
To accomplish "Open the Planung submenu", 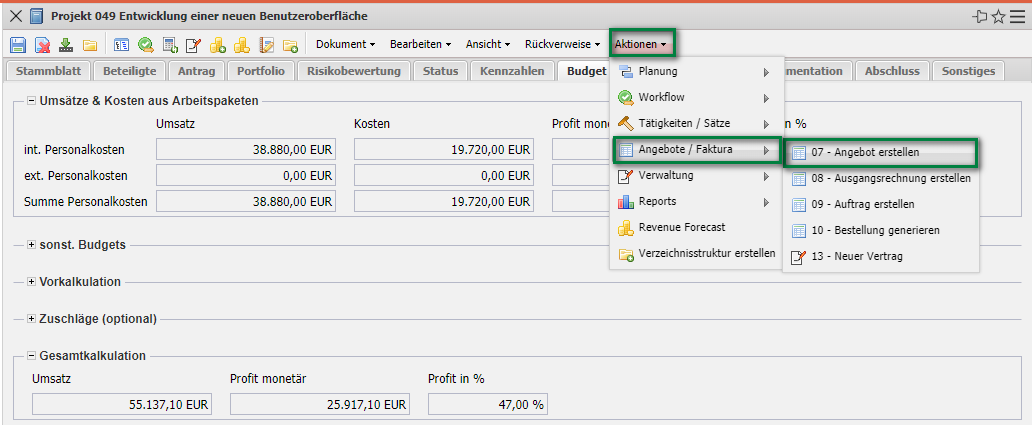I will click(x=696, y=72).
